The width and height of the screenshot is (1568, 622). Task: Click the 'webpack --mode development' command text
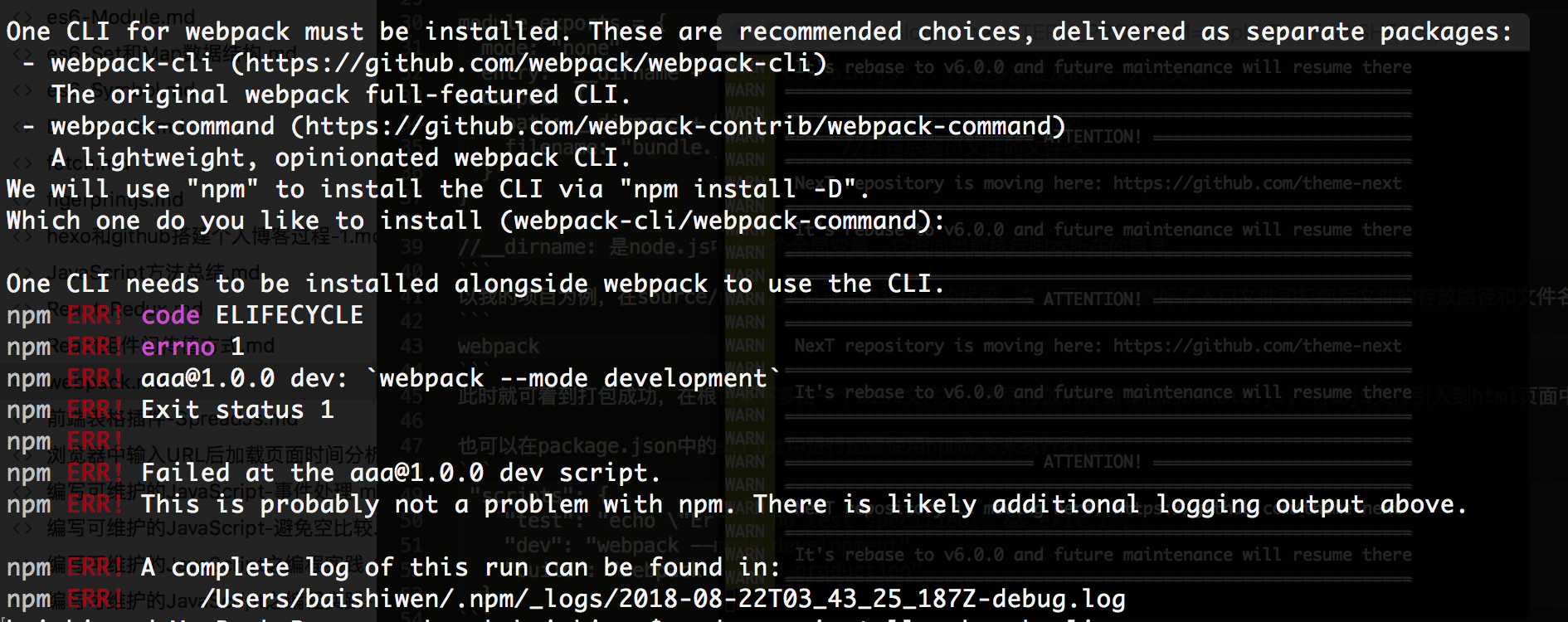[573, 378]
